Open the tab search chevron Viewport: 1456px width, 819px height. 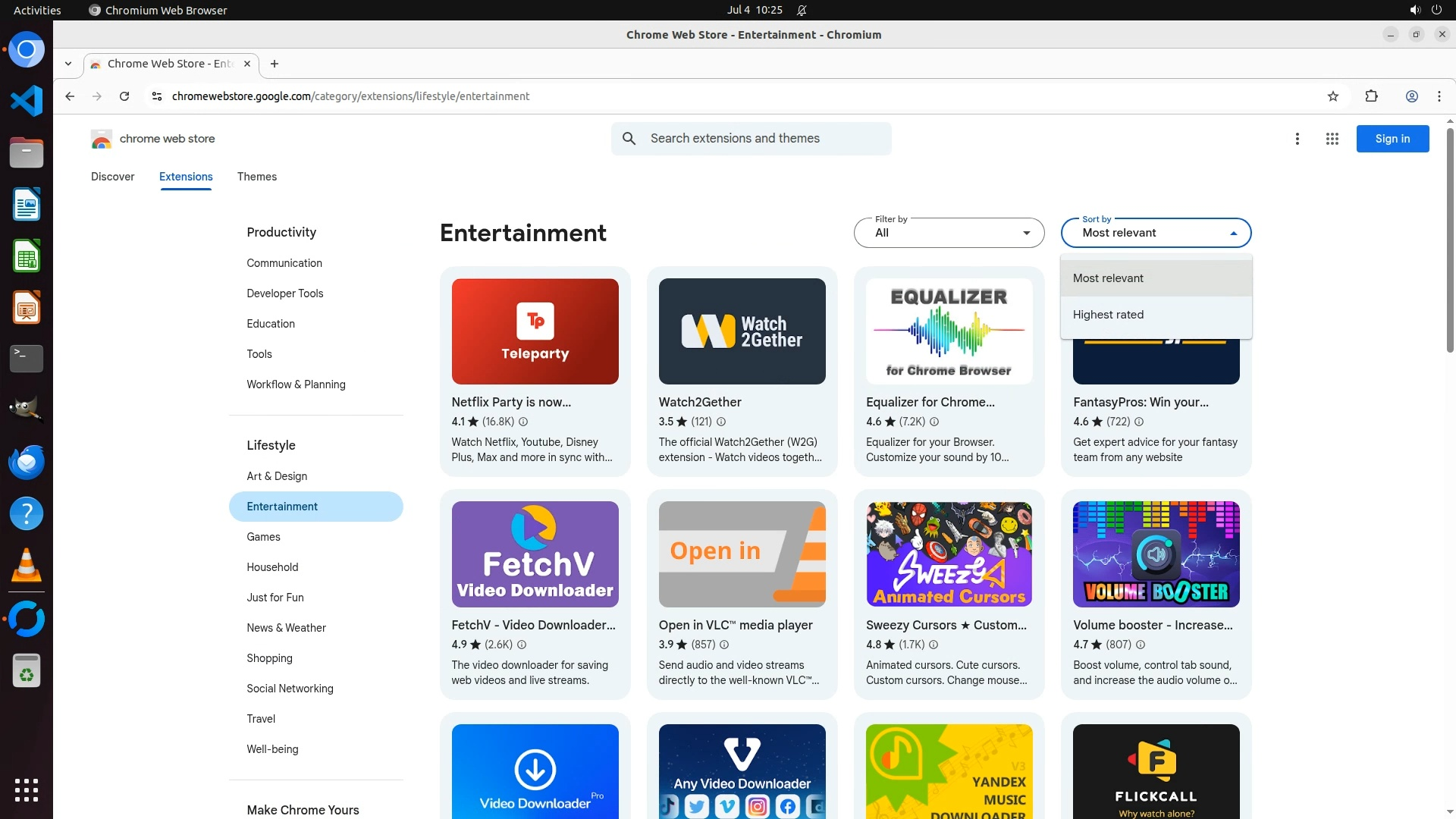point(68,64)
